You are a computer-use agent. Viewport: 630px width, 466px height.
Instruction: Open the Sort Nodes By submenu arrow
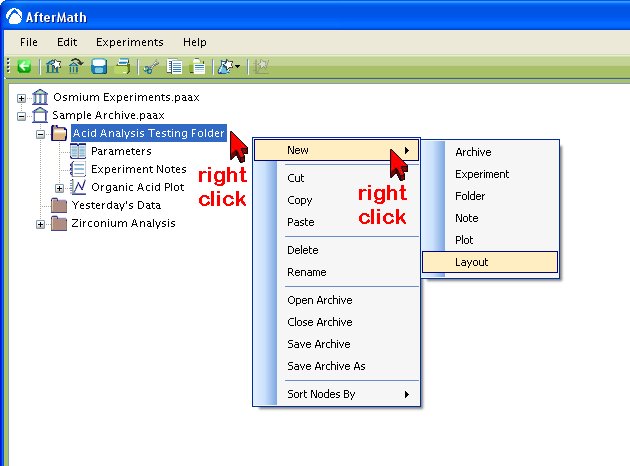click(407, 394)
